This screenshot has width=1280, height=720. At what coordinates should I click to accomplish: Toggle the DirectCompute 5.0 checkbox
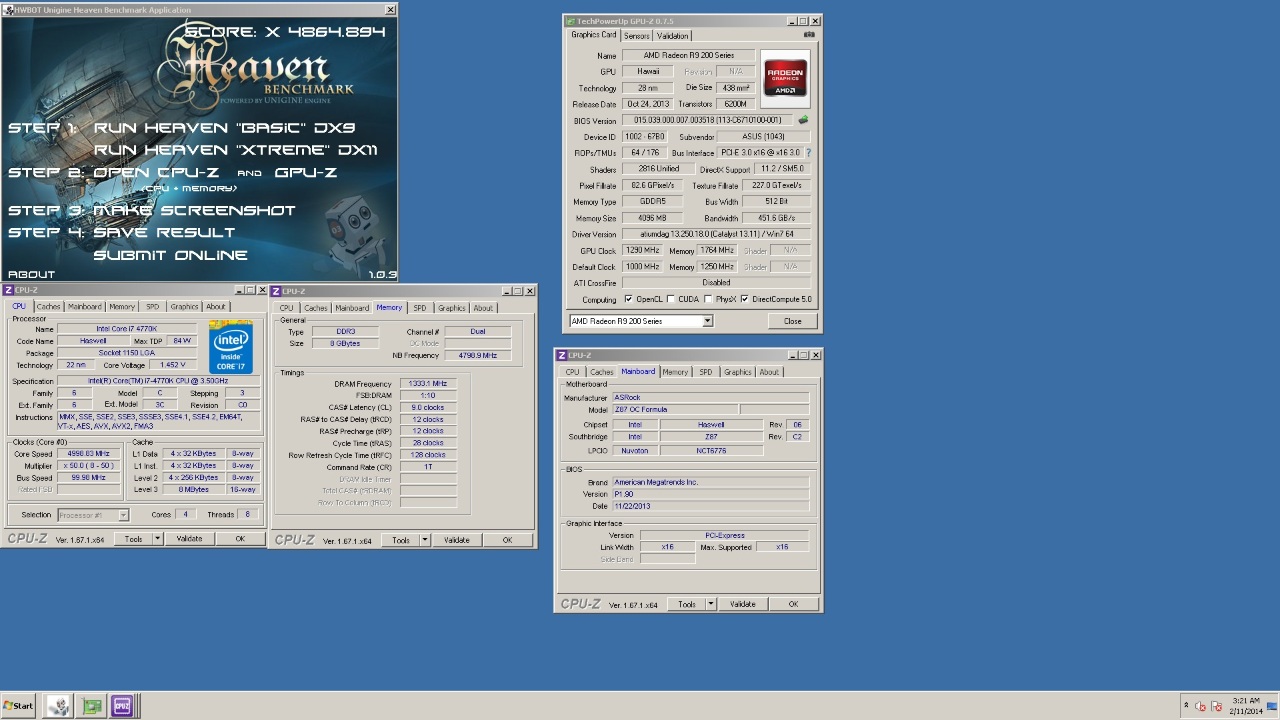pos(744,299)
